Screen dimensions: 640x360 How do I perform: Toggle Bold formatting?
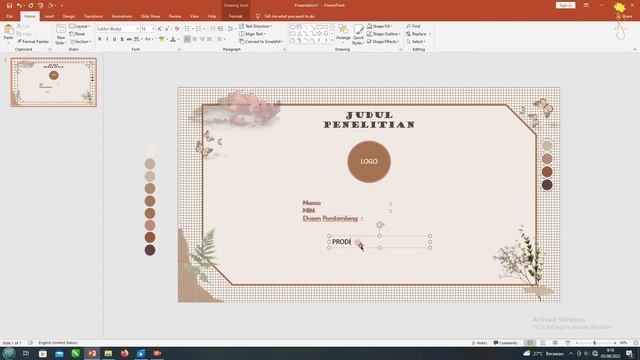[100, 39]
